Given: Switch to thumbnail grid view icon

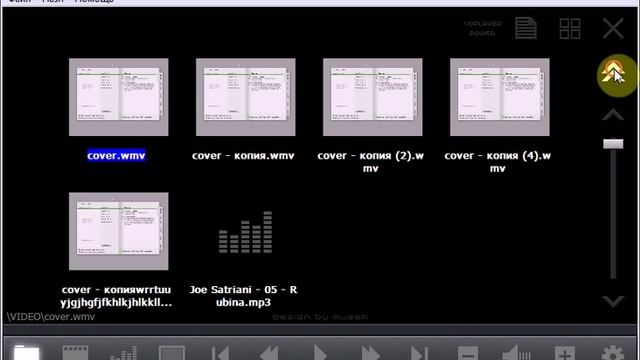Looking at the screenshot, I should [x=570, y=29].
